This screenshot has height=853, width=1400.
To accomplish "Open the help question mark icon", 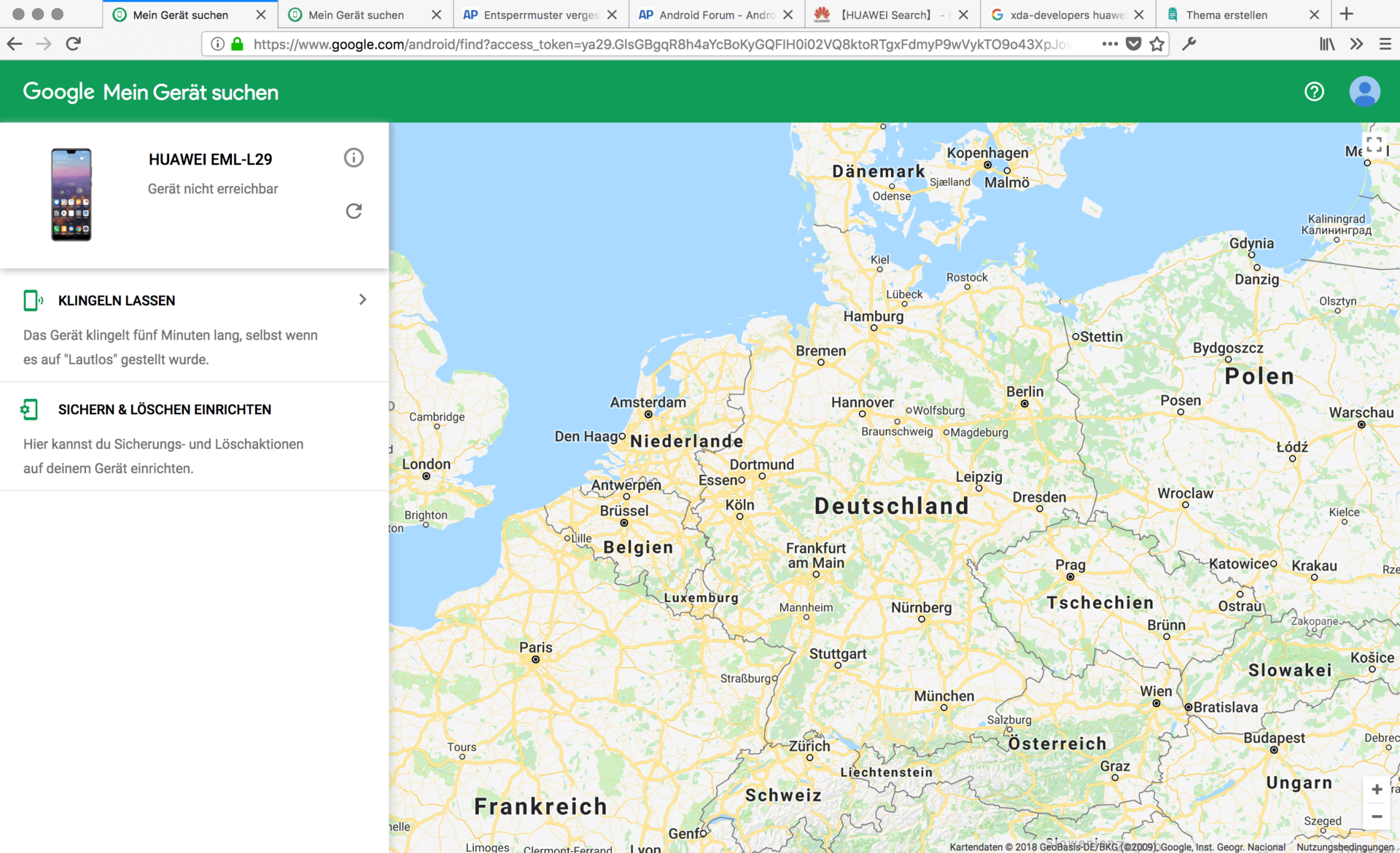I will point(1314,92).
